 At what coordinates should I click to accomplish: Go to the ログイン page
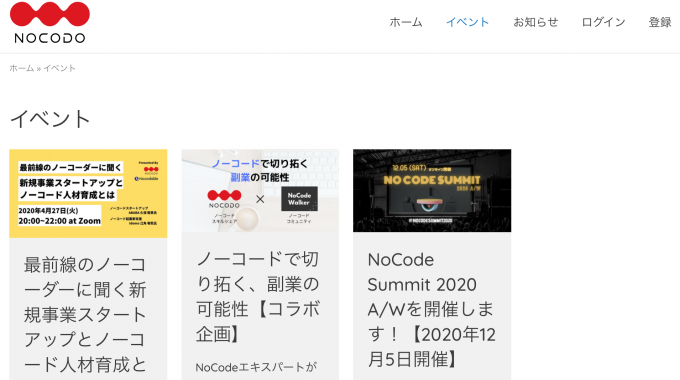point(603,22)
